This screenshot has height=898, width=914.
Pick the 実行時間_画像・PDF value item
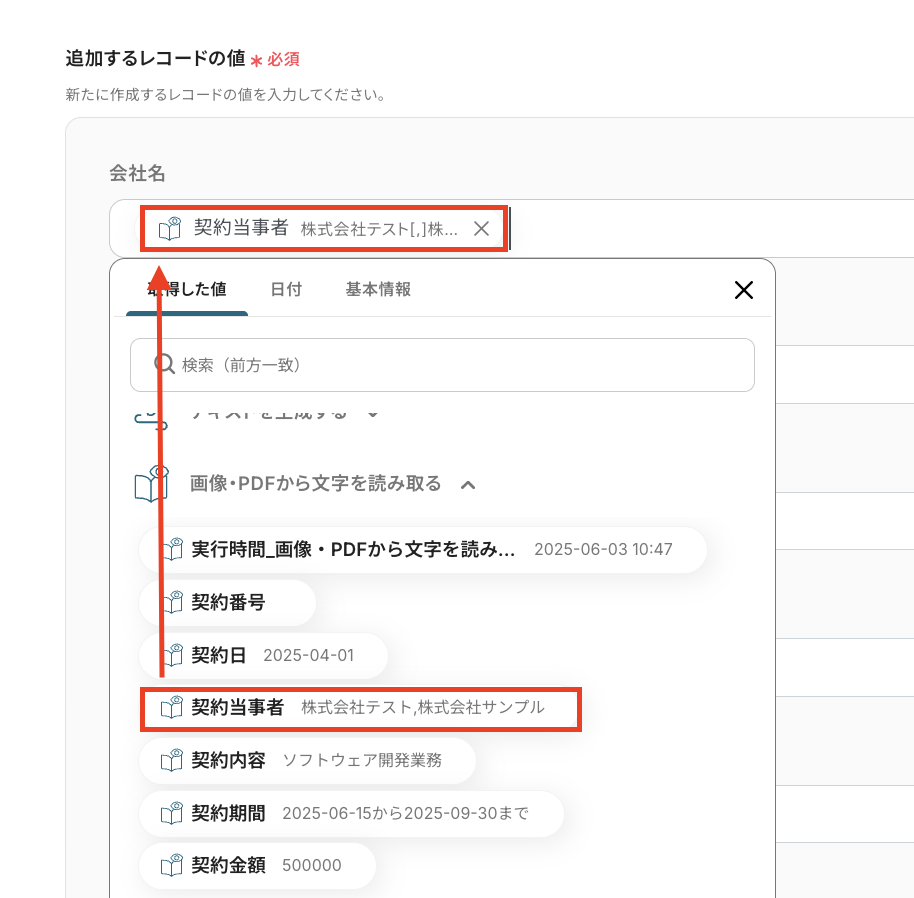coord(422,549)
